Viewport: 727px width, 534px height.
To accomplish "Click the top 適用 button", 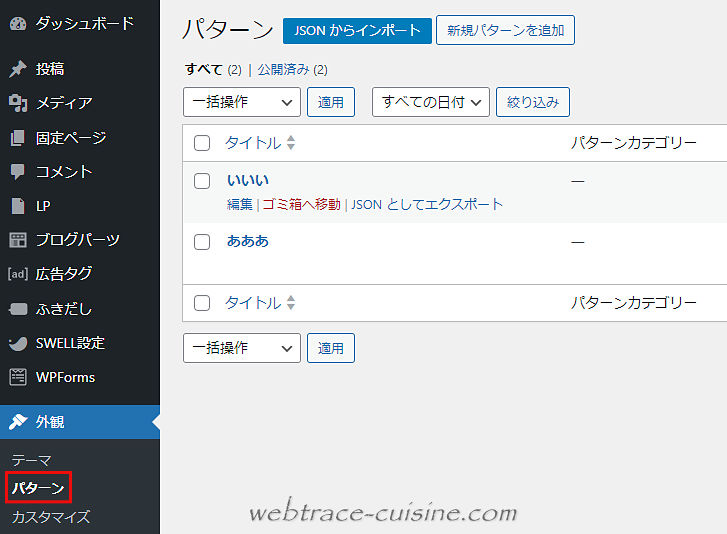I will tap(331, 102).
